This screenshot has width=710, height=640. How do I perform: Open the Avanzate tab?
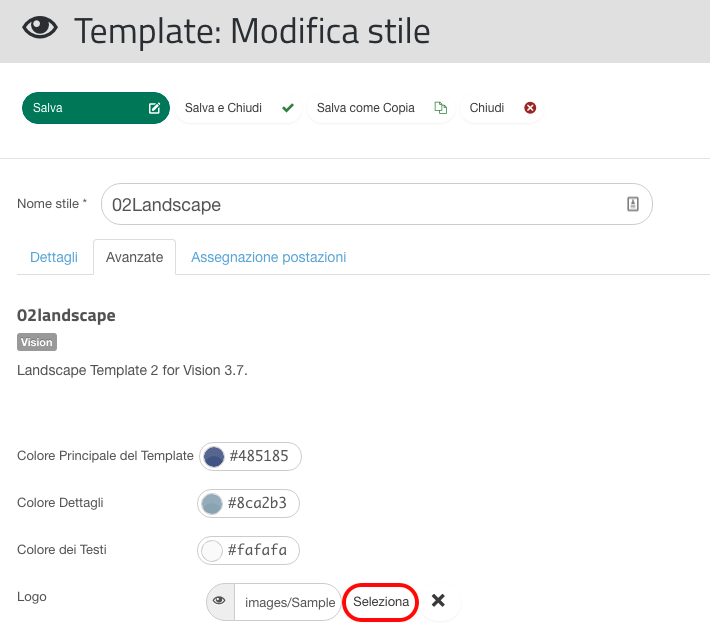pyautogui.click(x=134, y=257)
